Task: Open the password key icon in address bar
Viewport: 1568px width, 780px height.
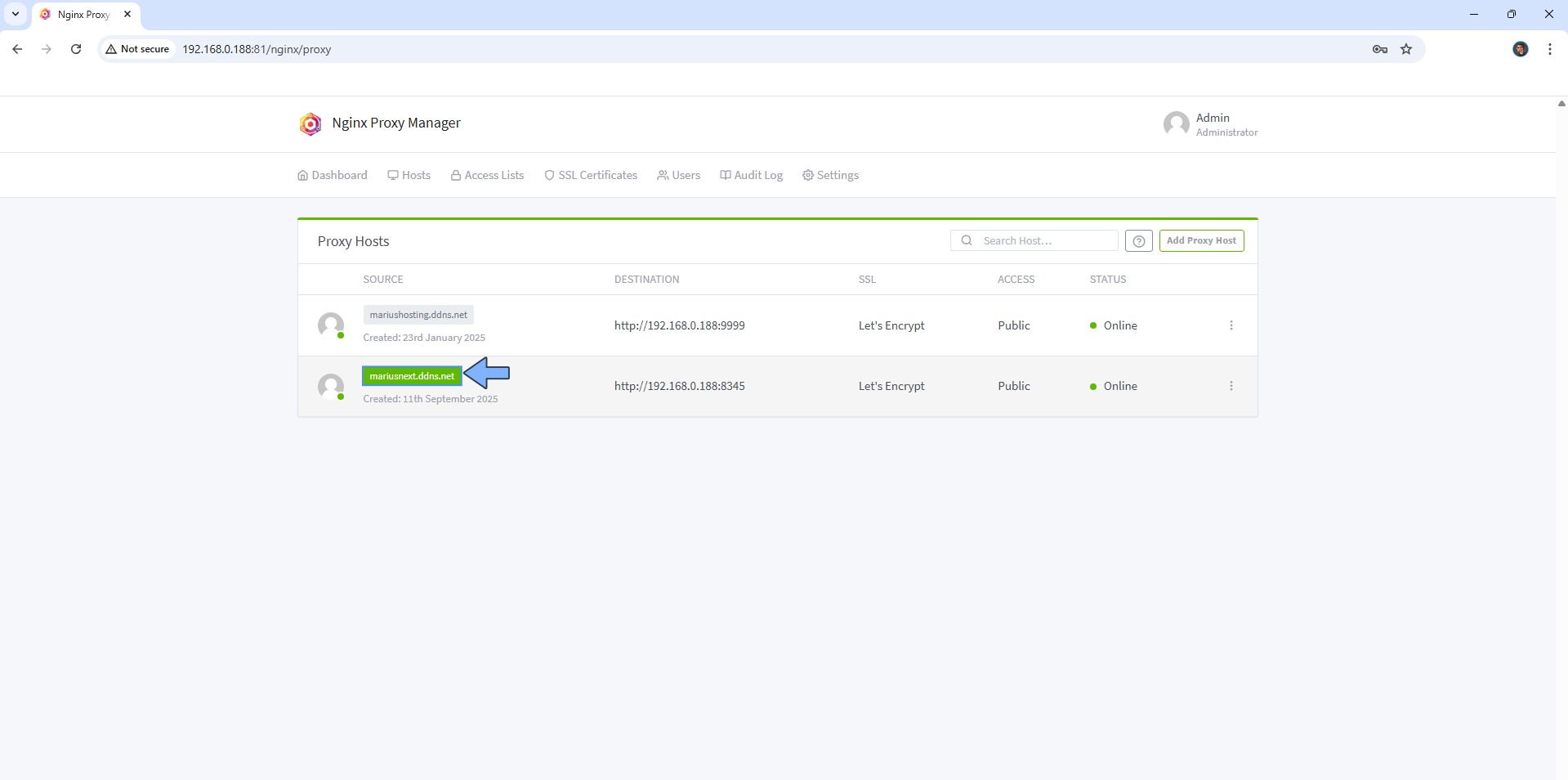Action: (1379, 49)
